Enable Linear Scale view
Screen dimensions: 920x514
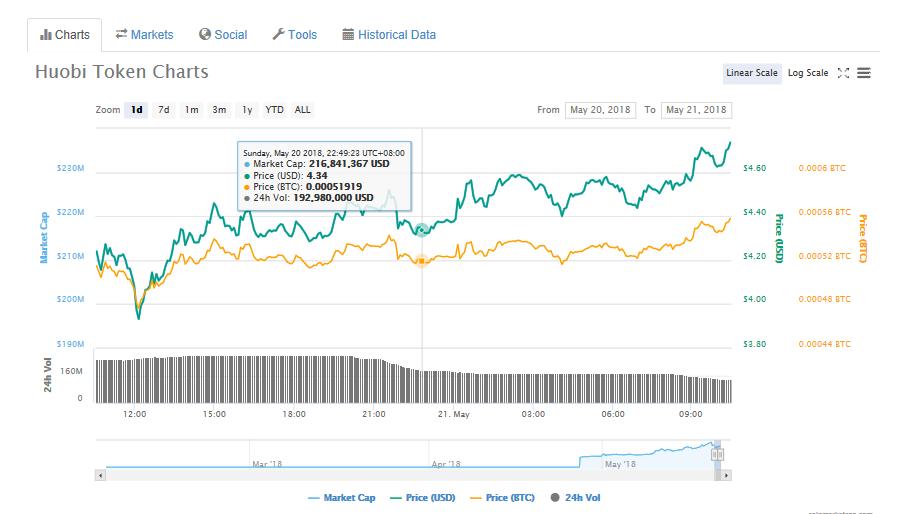point(751,73)
